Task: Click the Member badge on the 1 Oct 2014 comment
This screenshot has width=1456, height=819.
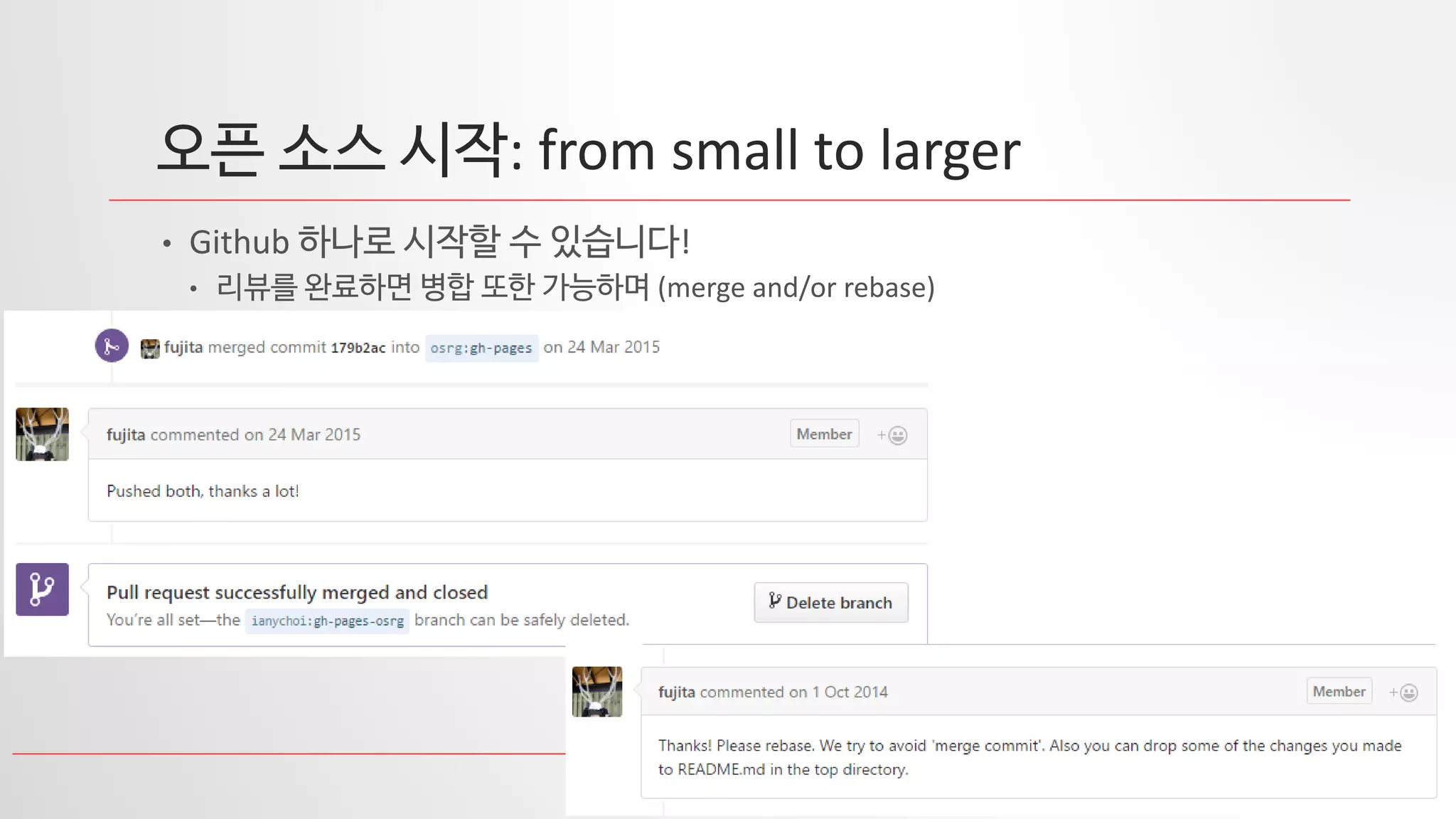Action: 1339,691
